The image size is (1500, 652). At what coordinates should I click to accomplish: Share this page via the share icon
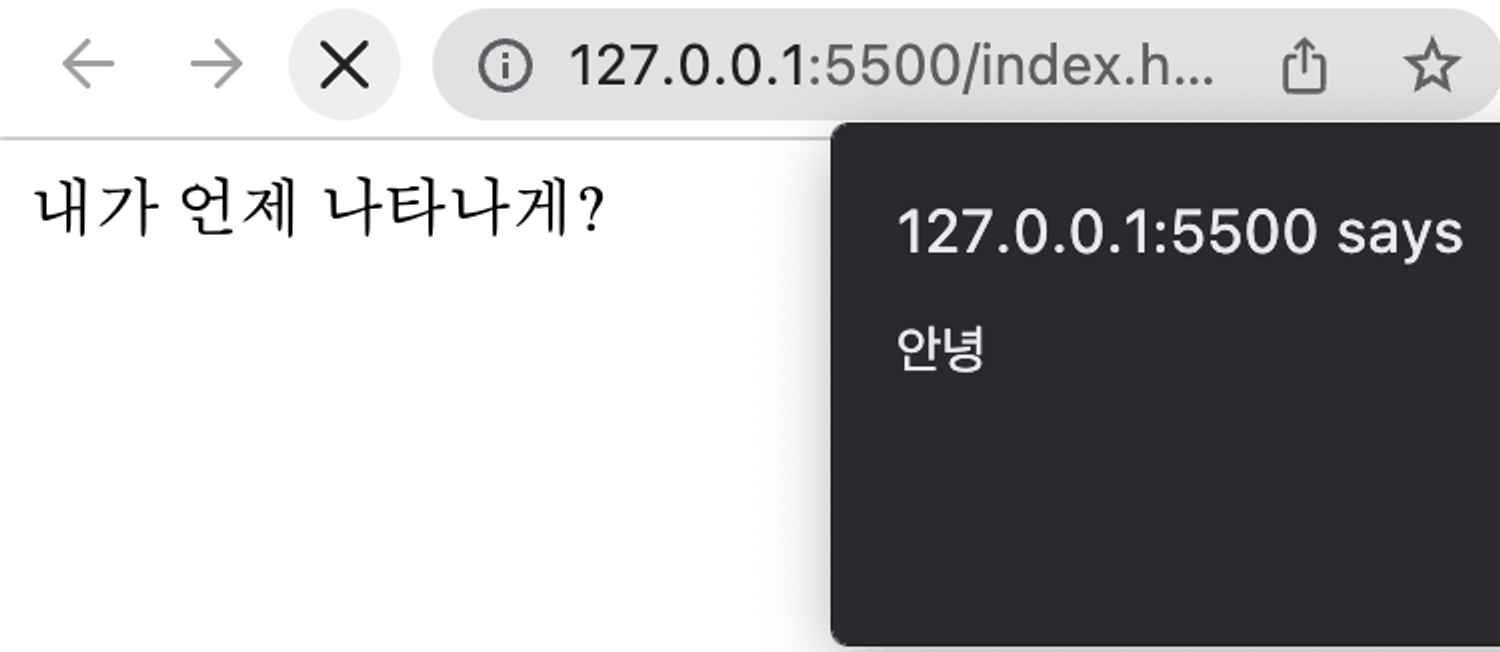tap(1304, 68)
